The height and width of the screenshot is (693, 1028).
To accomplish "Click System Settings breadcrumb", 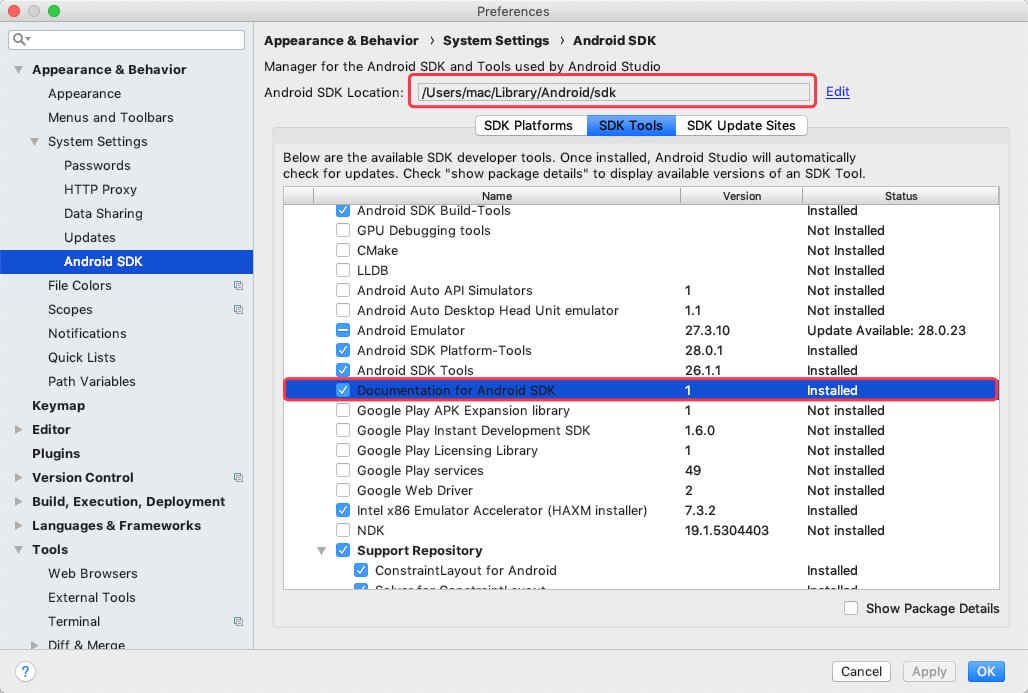I will (496, 41).
